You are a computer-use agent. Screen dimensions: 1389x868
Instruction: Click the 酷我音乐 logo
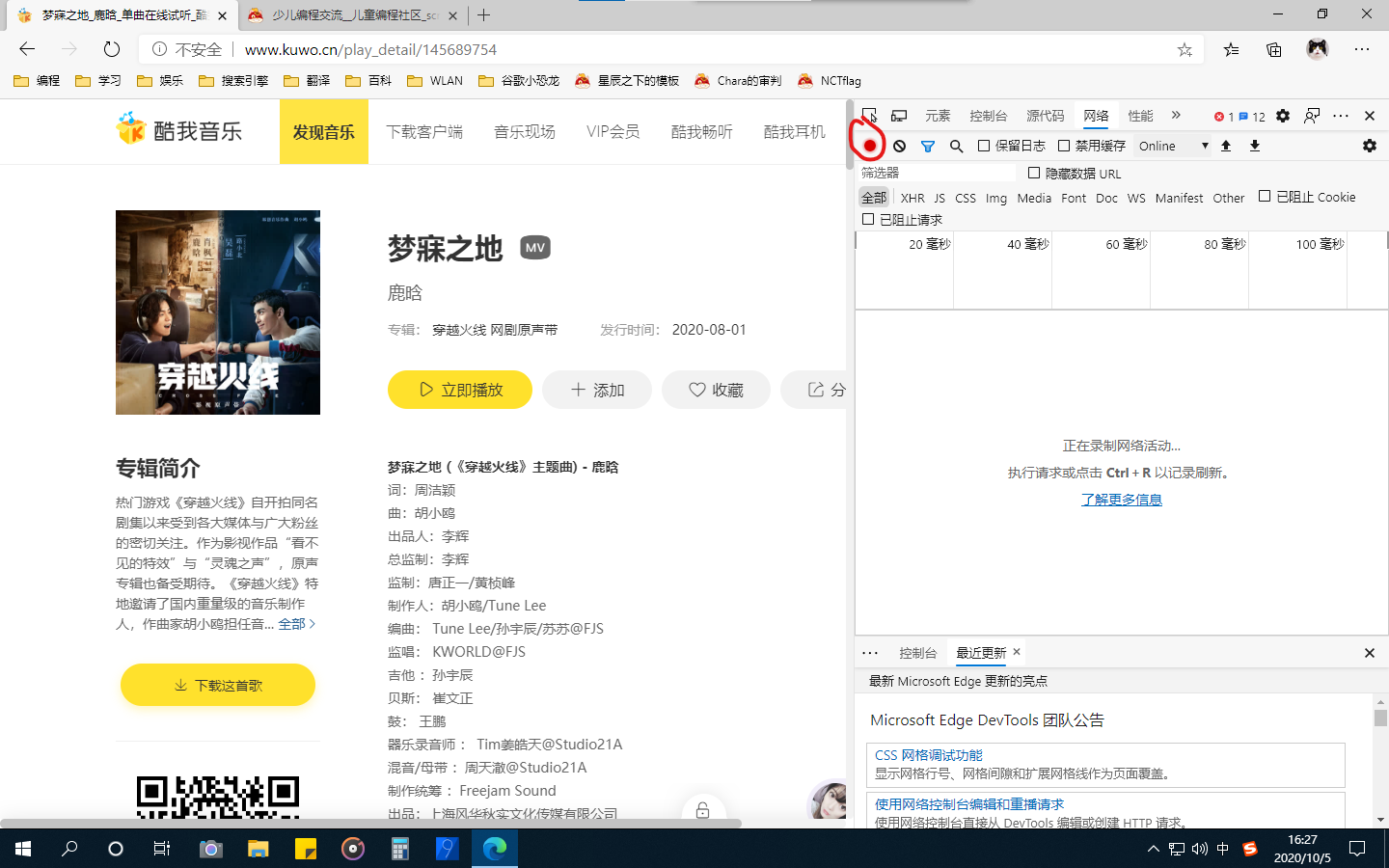point(179,129)
